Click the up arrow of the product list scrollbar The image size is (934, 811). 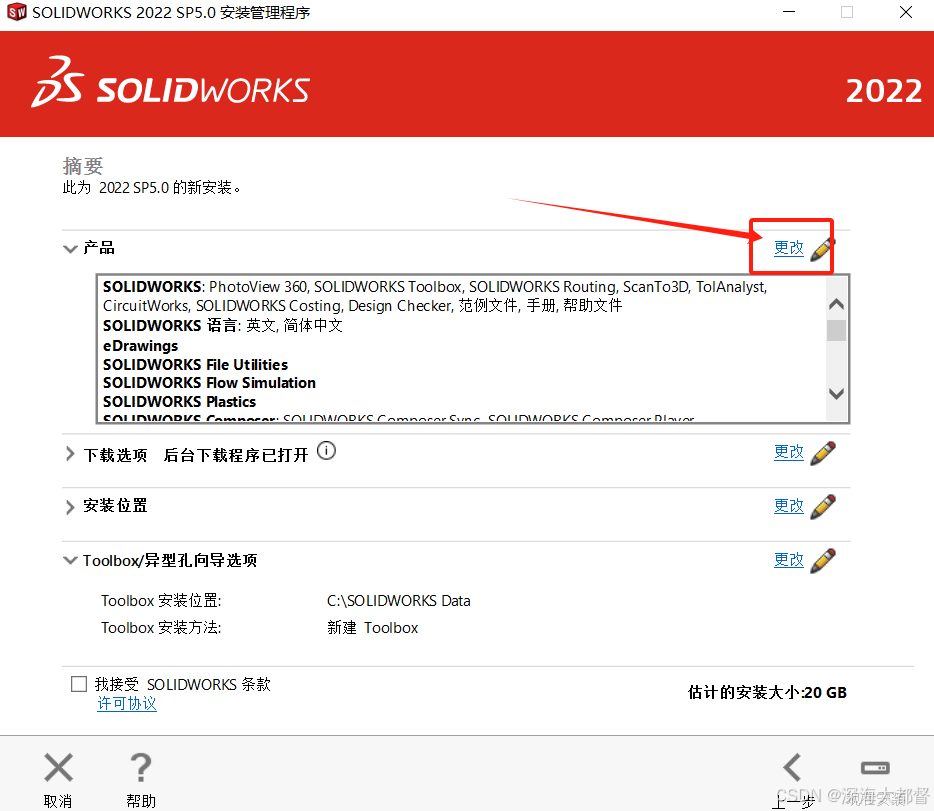pos(836,304)
